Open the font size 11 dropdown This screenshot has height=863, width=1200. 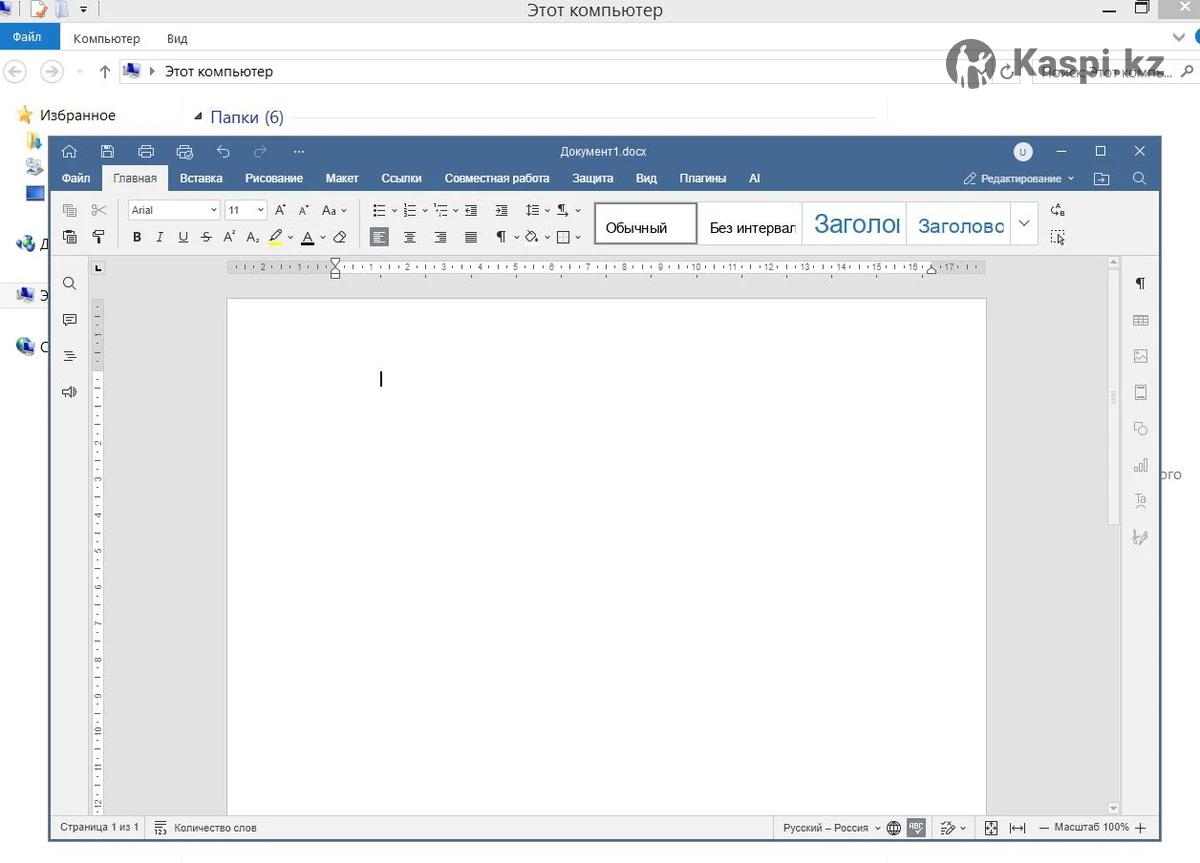260,210
